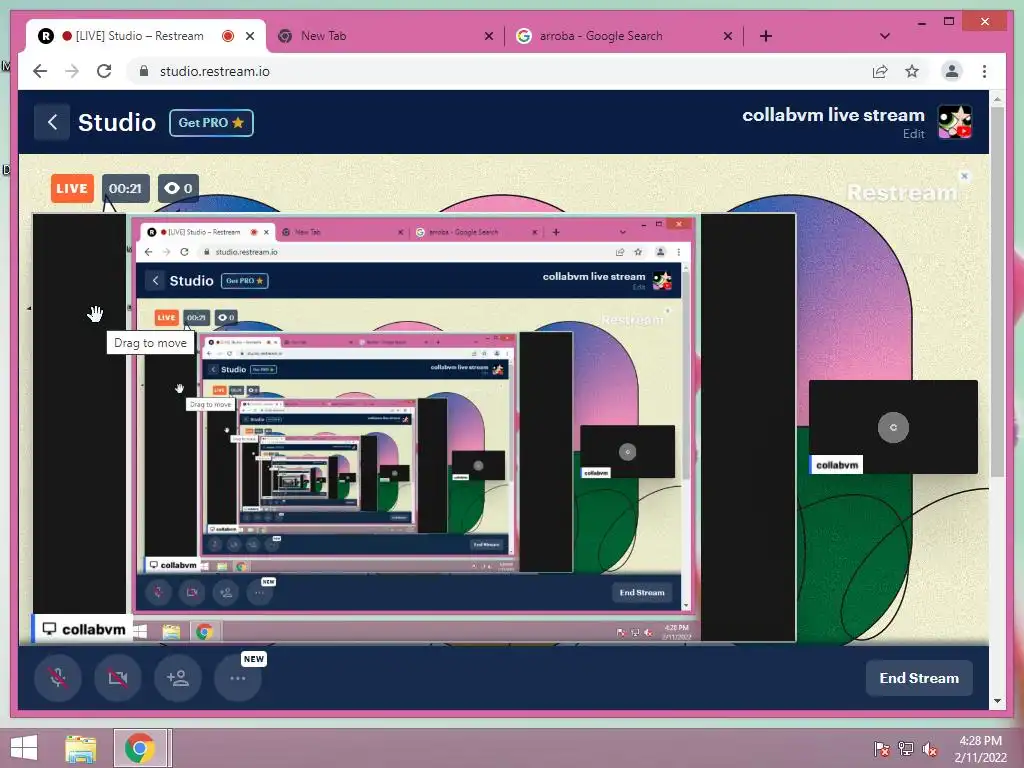The width and height of the screenshot is (1024, 768).
Task: Expand the tab search dropdown arrow
Action: pos(885,36)
